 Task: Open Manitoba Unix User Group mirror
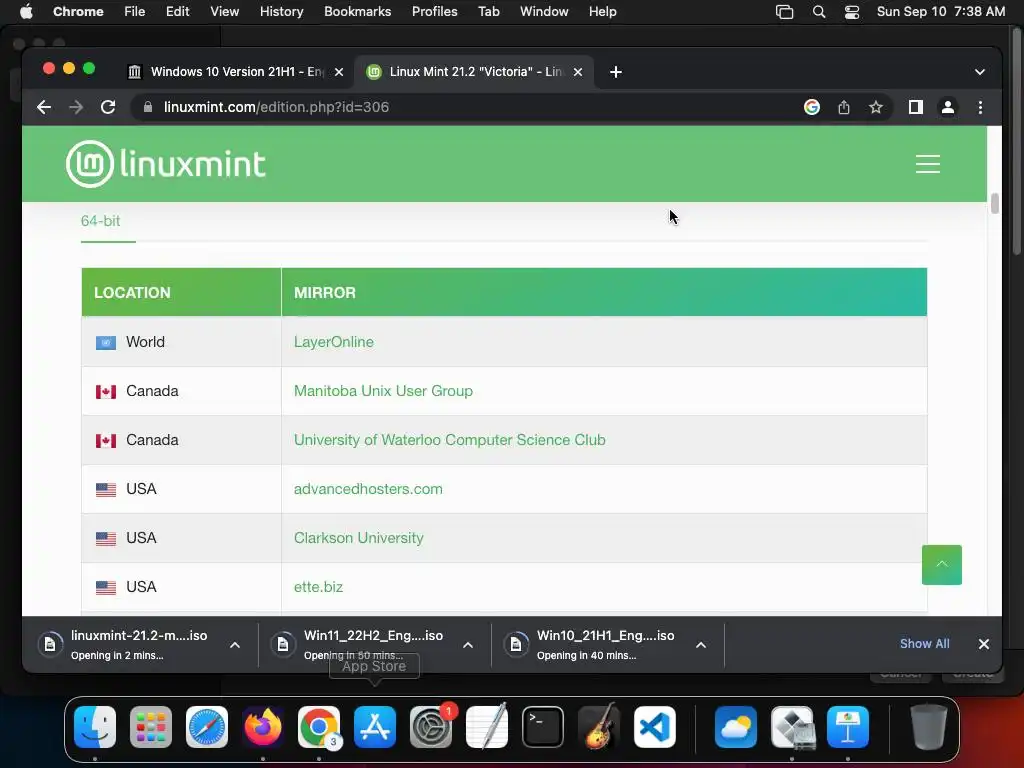pyautogui.click(x=383, y=391)
